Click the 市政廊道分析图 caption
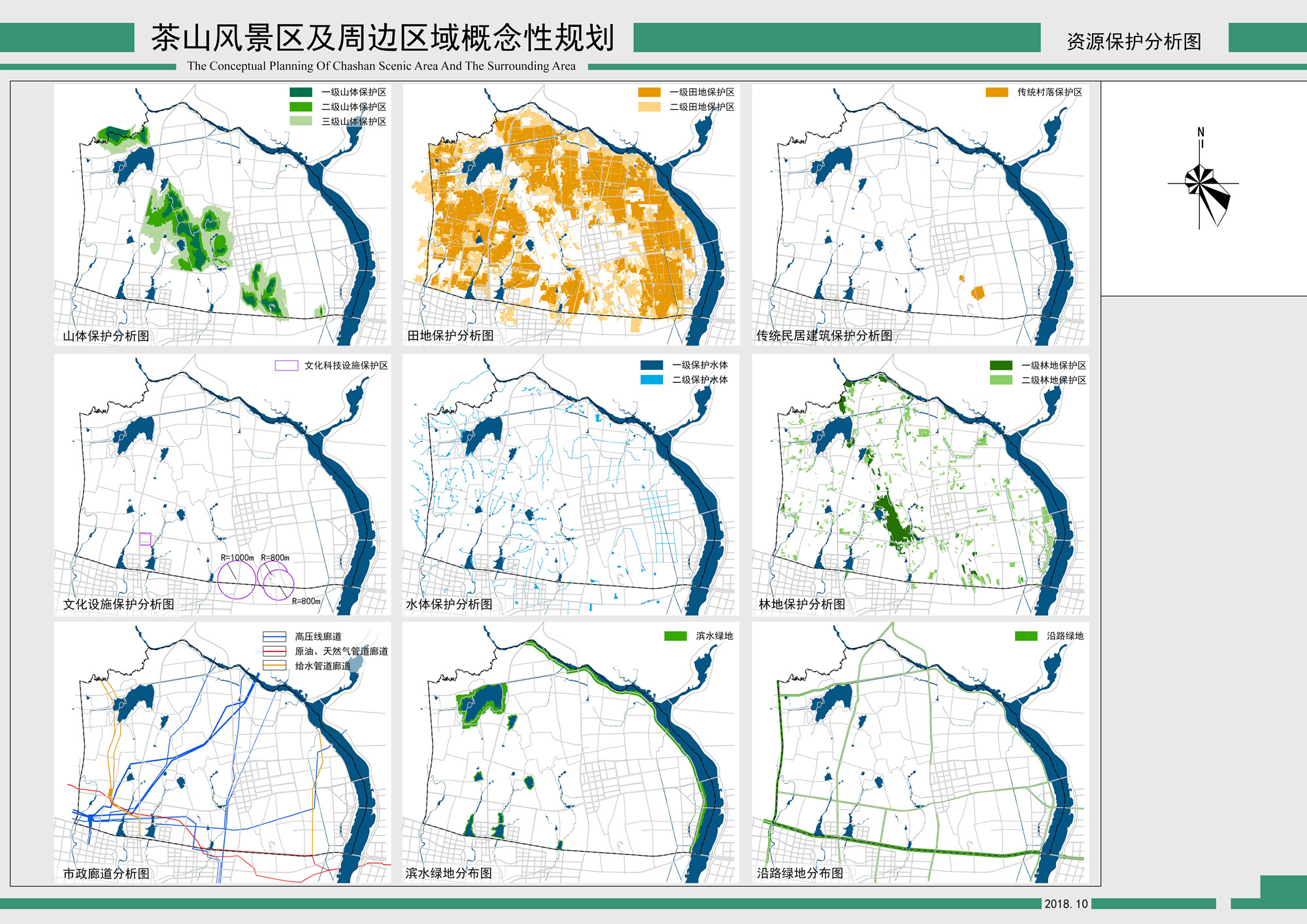Viewport: 1307px width, 924px height. pos(106,874)
